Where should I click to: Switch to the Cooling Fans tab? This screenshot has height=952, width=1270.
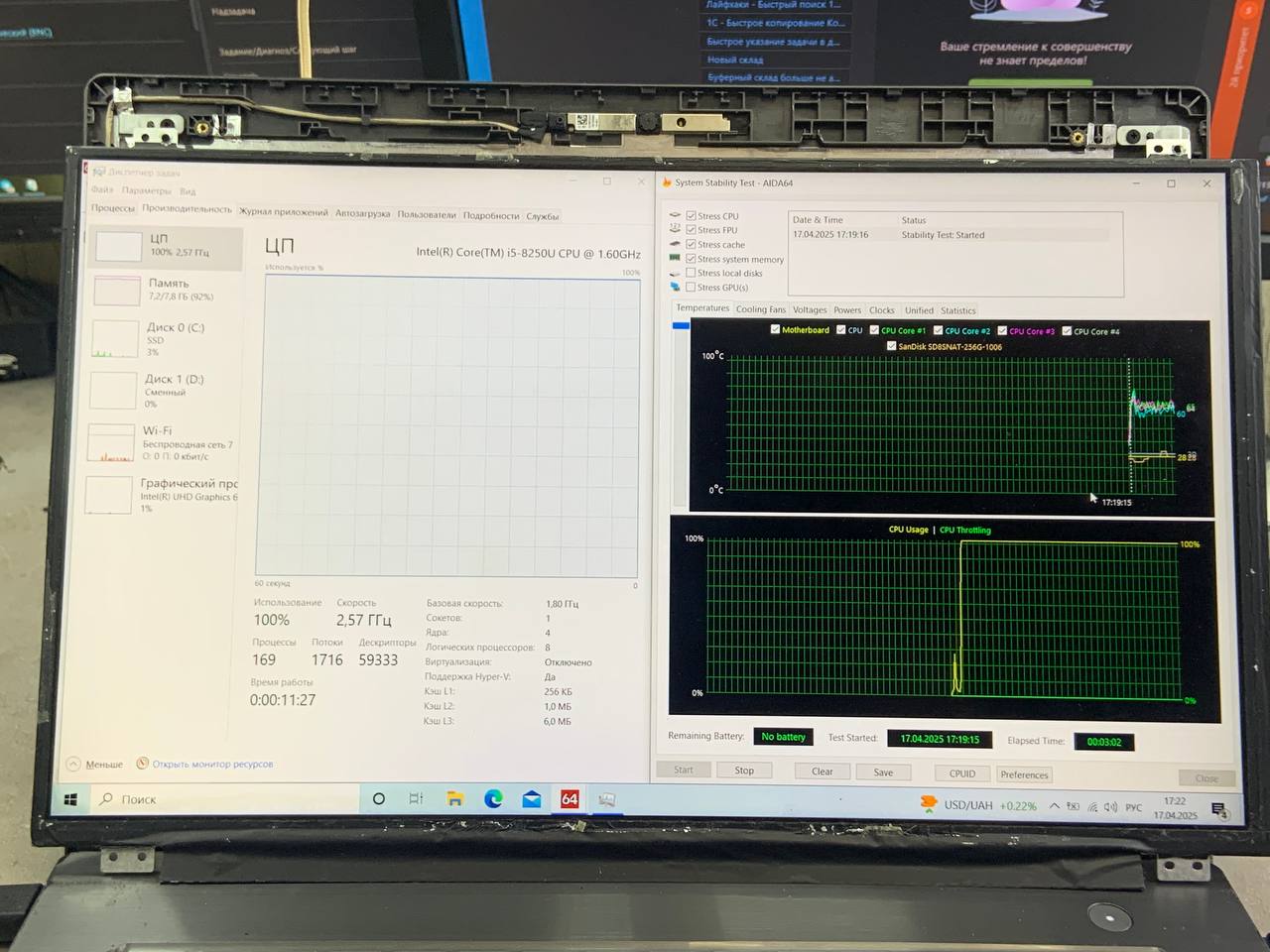[760, 310]
